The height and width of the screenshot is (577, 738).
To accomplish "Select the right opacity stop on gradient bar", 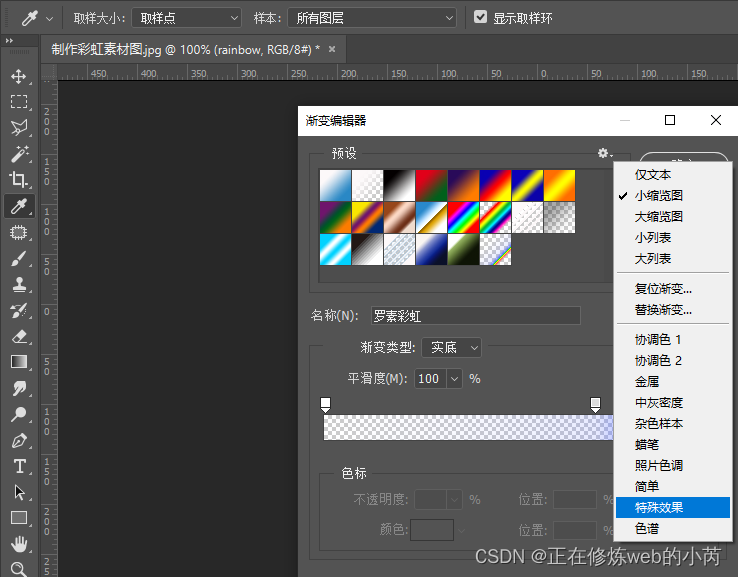I will pos(595,405).
